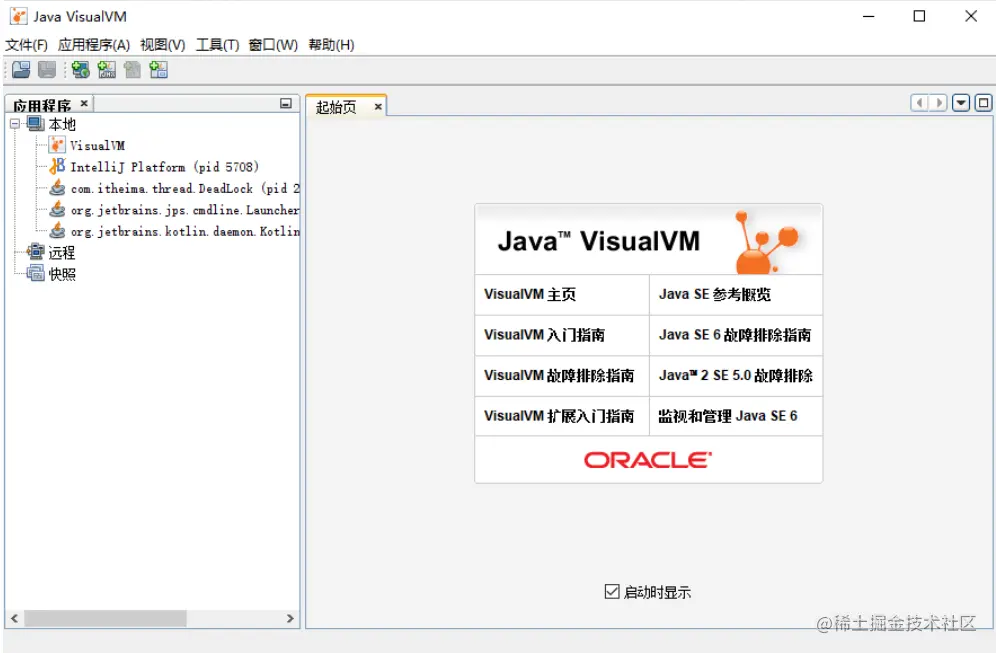Click the scrollbar left arrow
996x653 pixels.
[15, 618]
